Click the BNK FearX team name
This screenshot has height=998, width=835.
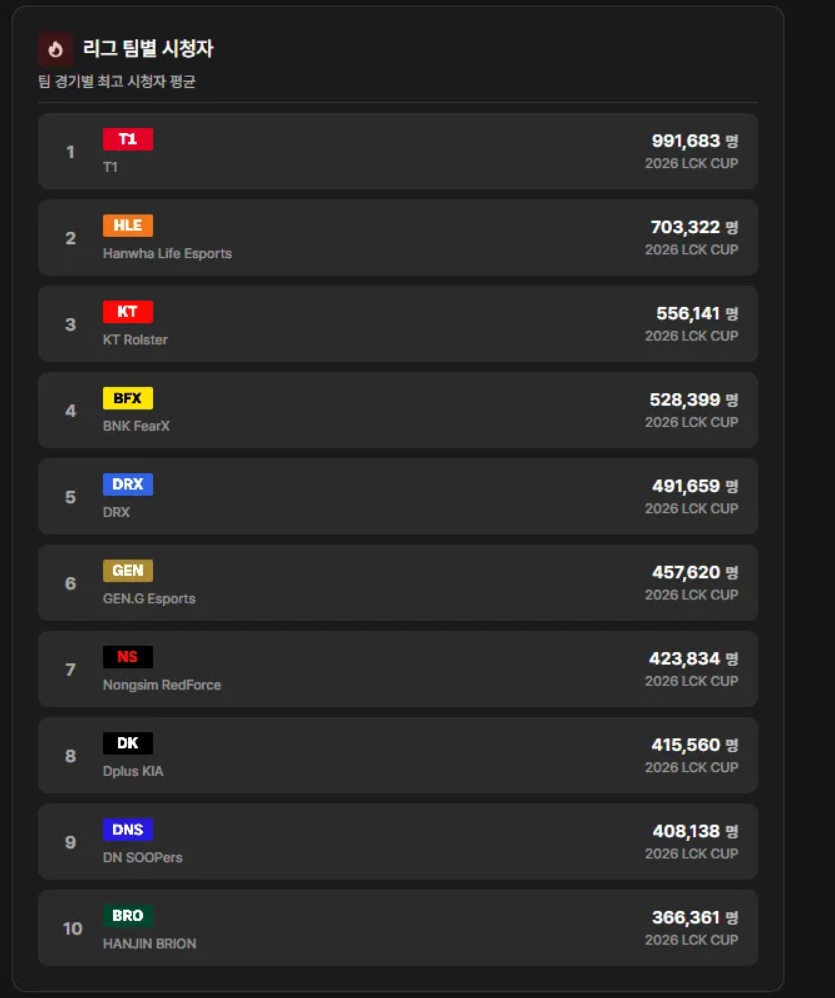point(136,426)
